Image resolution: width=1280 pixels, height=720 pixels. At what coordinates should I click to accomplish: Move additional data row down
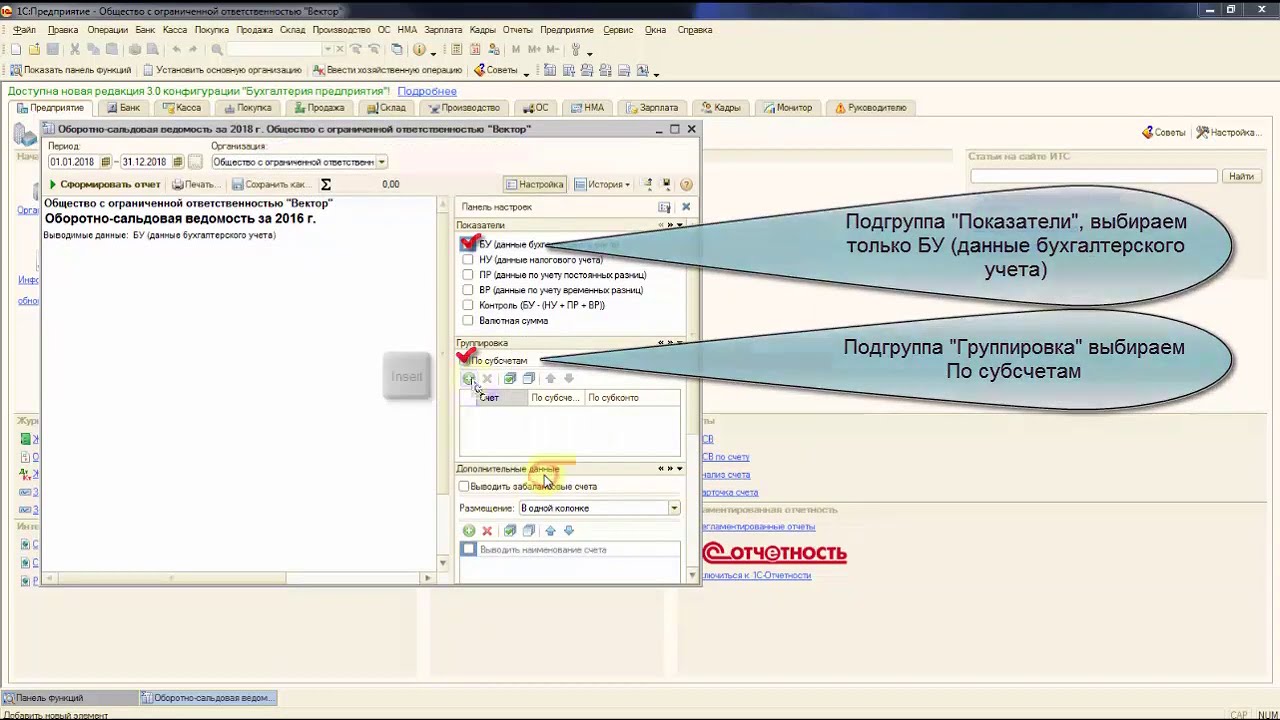[569, 531]
